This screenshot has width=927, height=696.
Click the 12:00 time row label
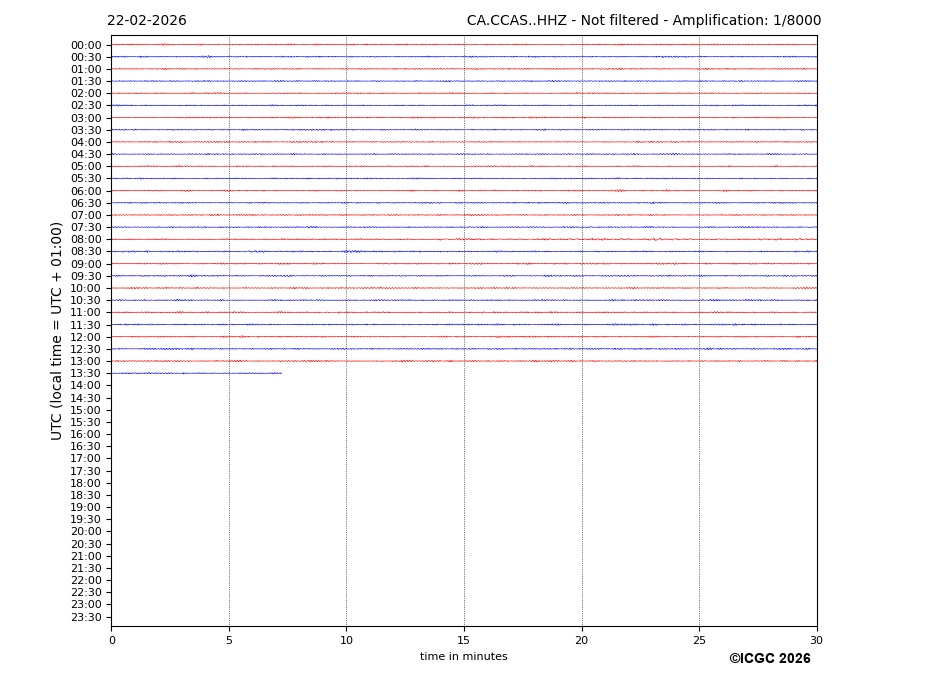86,337
